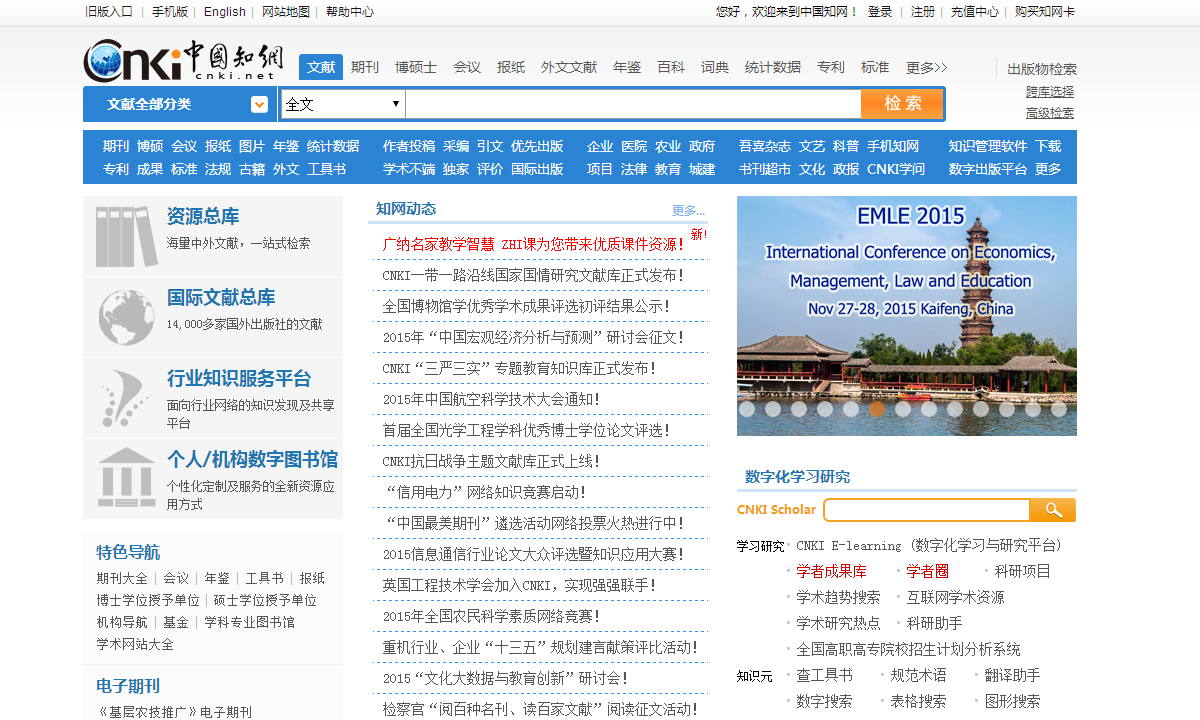Screen dimensions: 1200x720
Task: Select the last carousel dot on EMLE banner
Action: pyautogui.click(x=1059, y=408)
